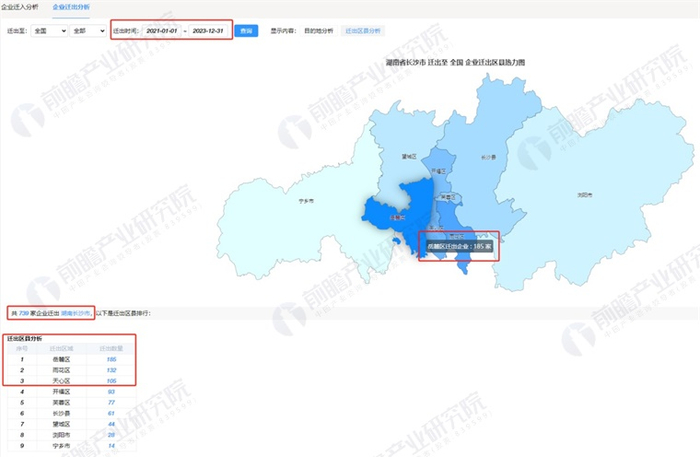
Task: Click 雨花区 in ranking table
Action: (61, 370)
